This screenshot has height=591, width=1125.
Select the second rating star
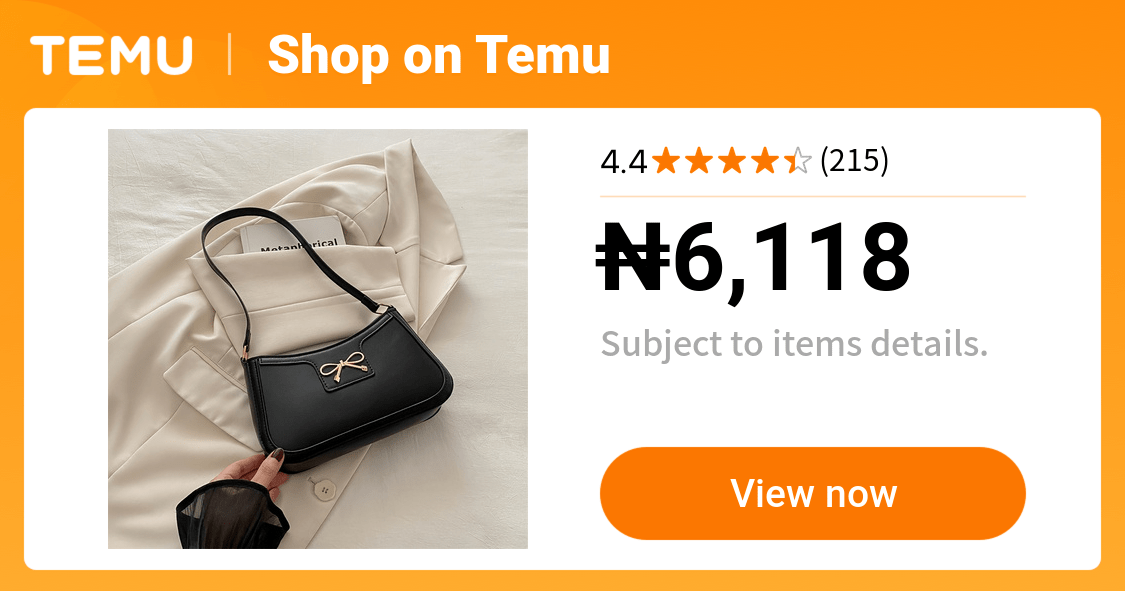[699, 161]
